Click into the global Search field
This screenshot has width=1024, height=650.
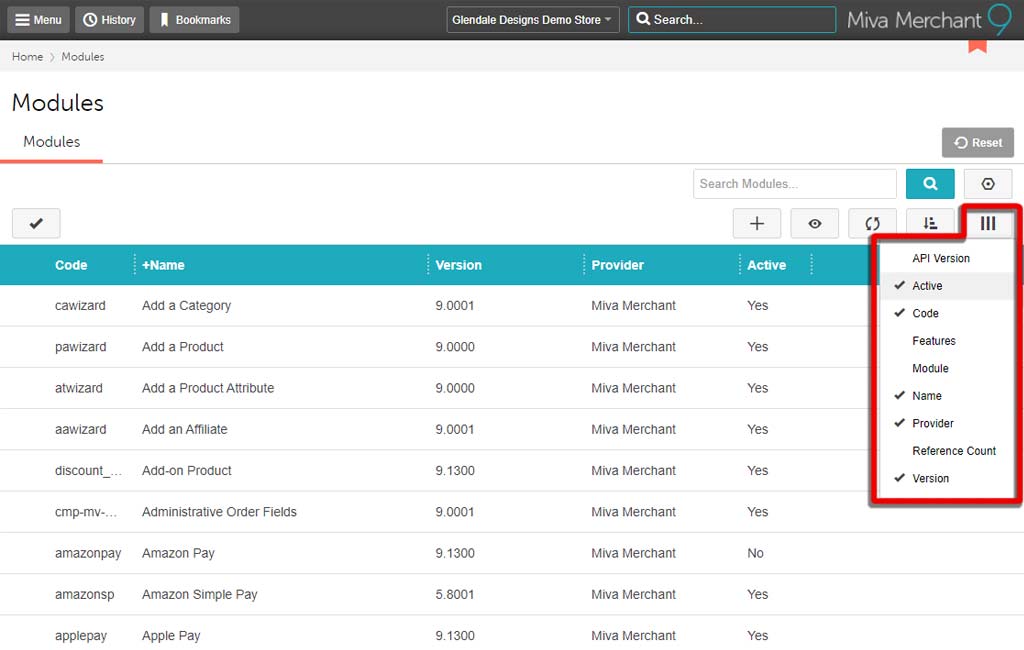(731, 20)
